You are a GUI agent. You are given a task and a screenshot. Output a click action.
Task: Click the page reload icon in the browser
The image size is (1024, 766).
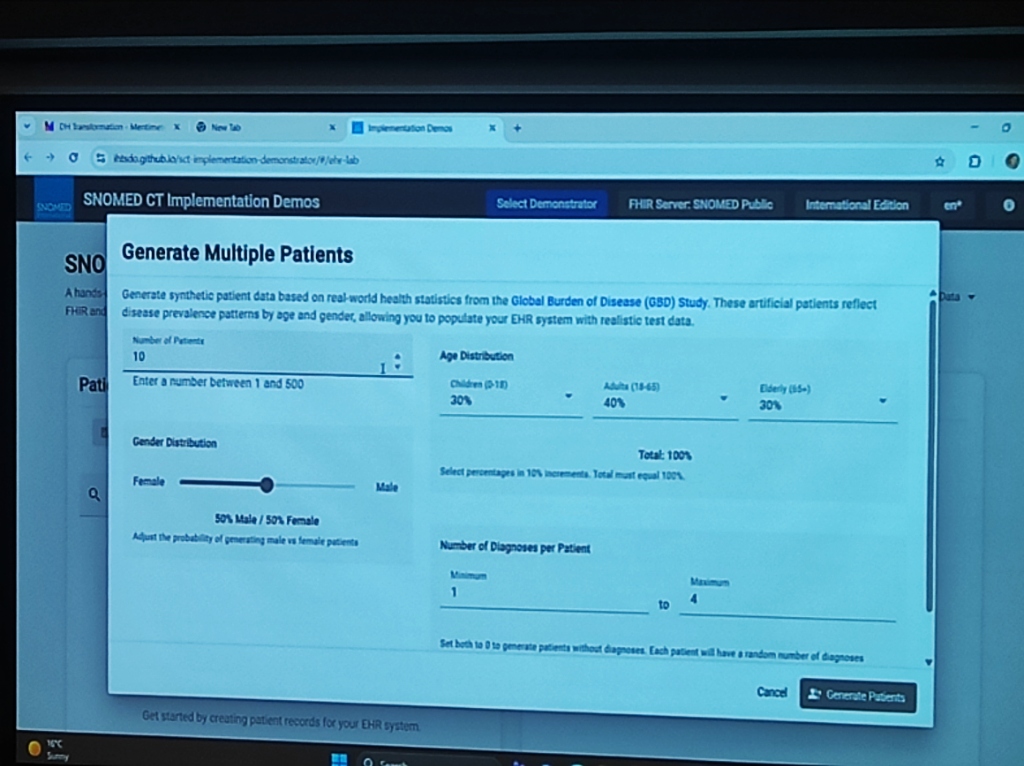(71, 158)
